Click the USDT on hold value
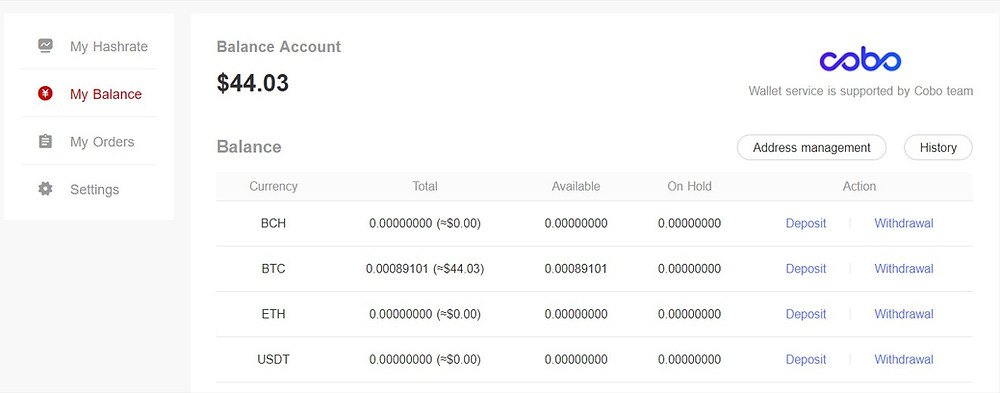The image size is (1000, 393). tap(689, 359)
